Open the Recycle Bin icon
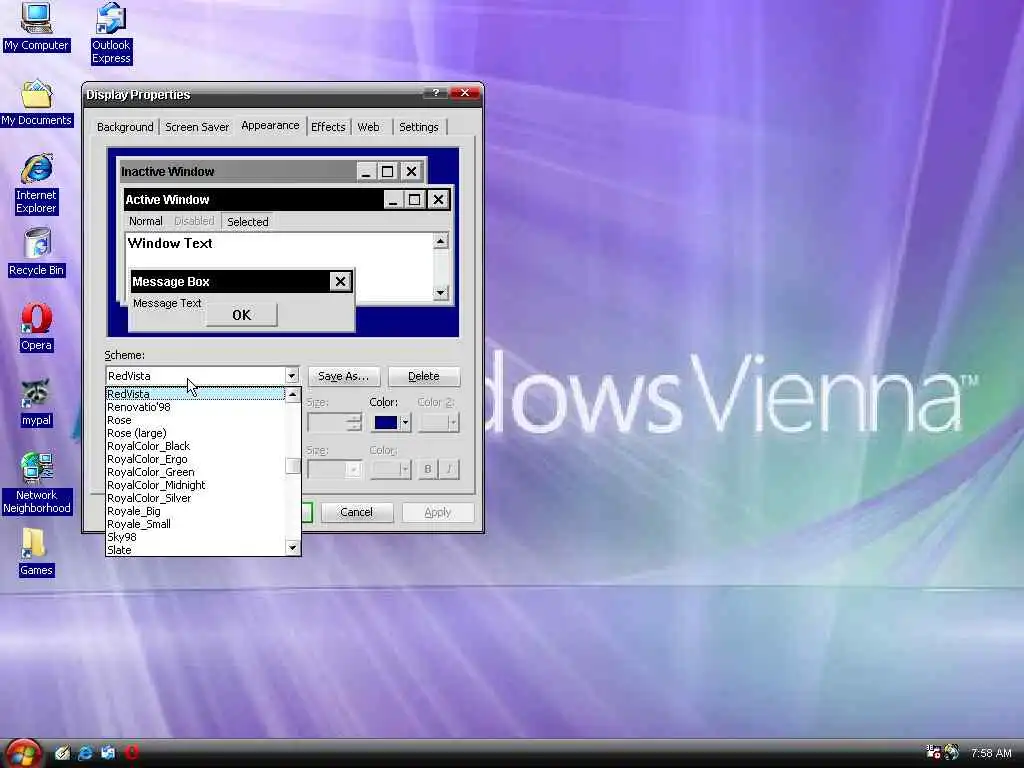The image size is (1024, 768). tap(37, 253)
